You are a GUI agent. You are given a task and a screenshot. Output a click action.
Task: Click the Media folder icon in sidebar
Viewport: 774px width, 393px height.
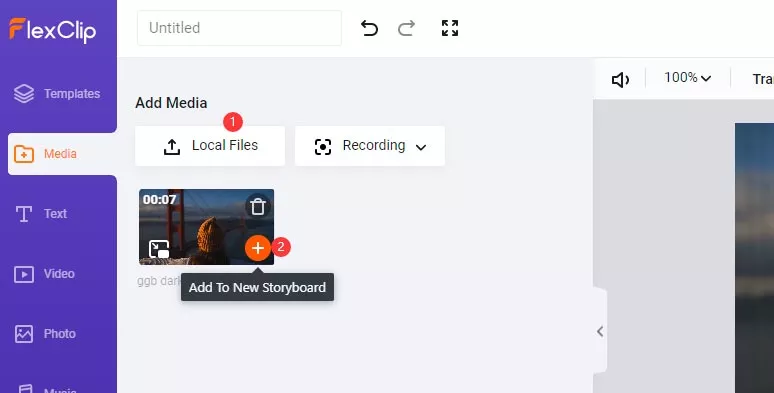24,154
